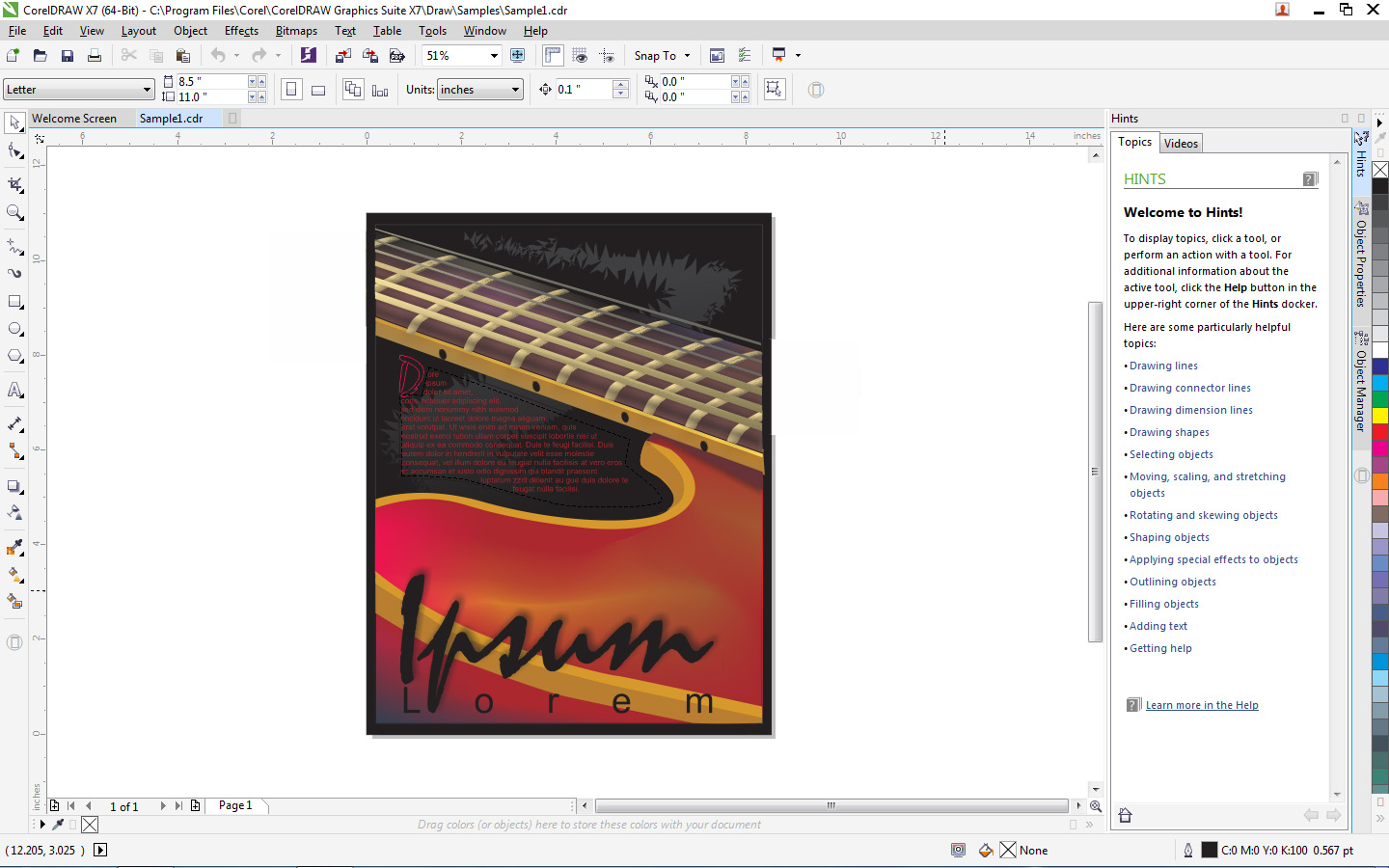1389x868 pixels.
Task: Open Adding text hint topic
Action: [1158, 626]
